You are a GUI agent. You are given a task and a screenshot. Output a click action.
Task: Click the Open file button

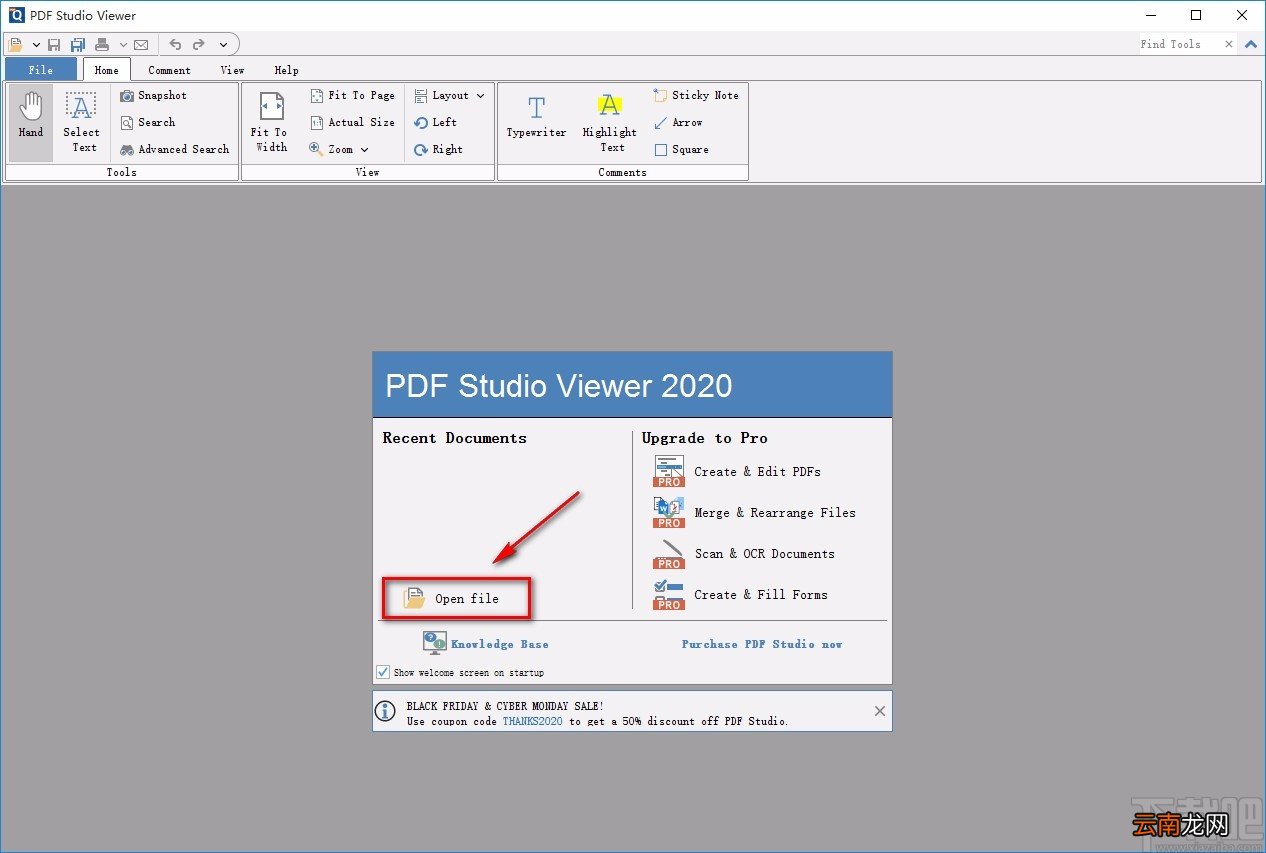pos(456,598)
